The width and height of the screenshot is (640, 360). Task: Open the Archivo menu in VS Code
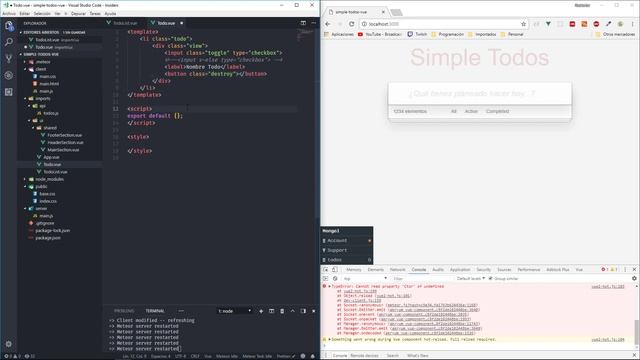pyautogui.click(x=9, y=13)
